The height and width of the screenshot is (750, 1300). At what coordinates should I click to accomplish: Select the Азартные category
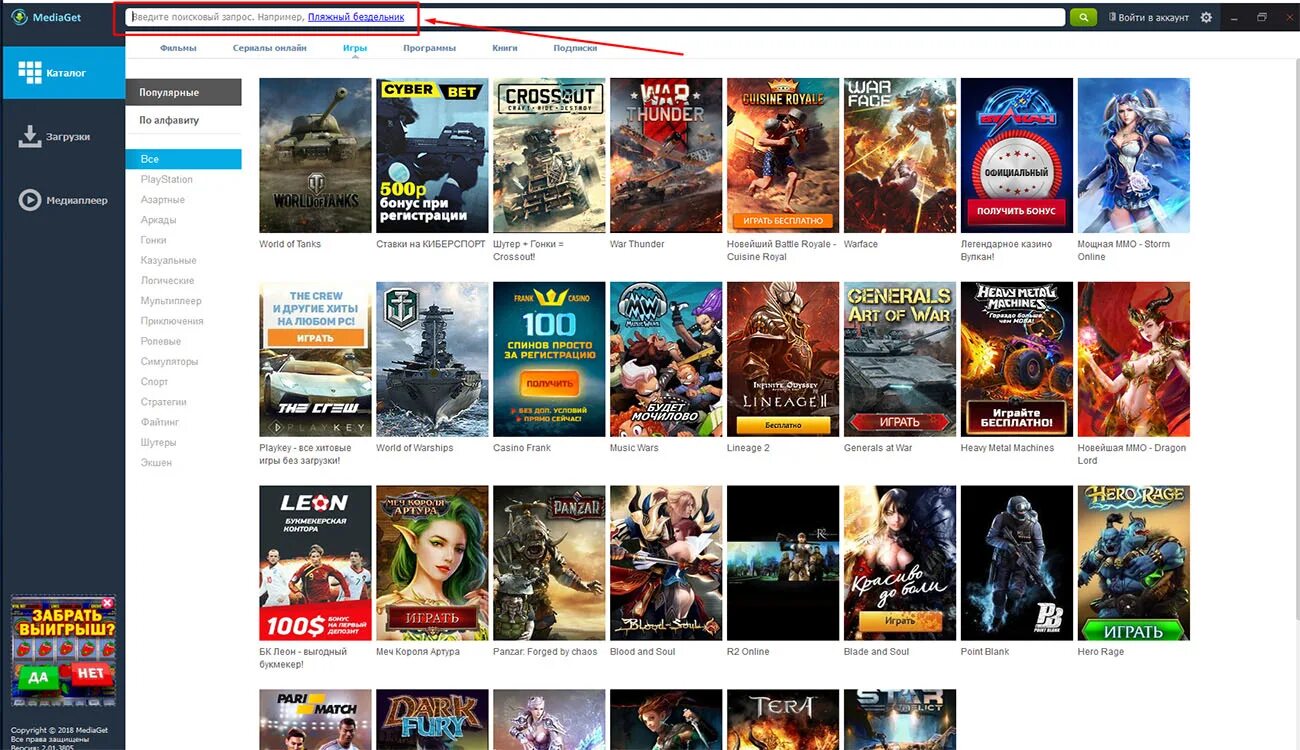coord(163,200)
